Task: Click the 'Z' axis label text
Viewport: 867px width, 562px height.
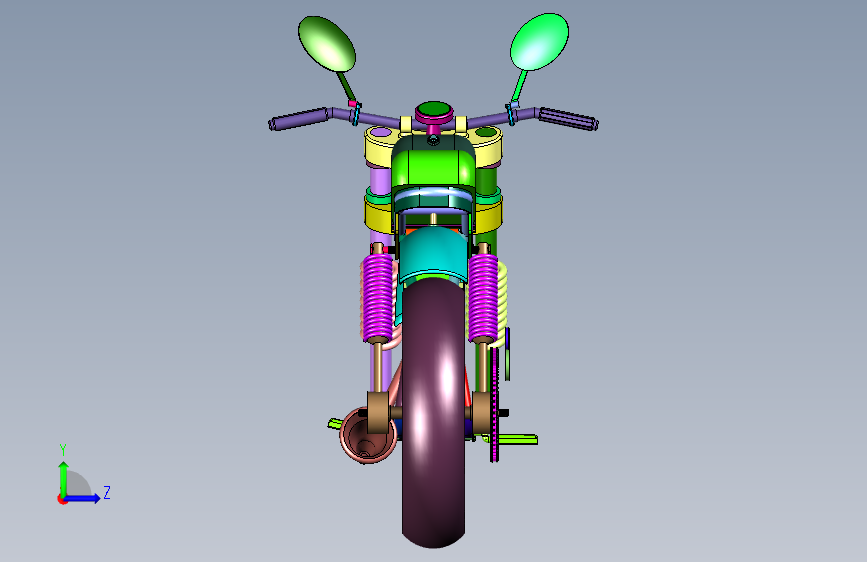Action: (x=107, y=492)
